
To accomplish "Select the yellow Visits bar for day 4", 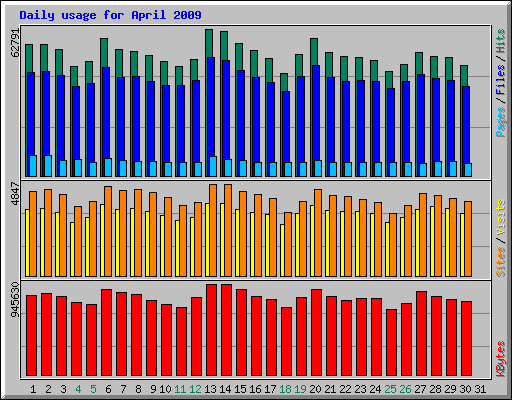I will [x=72, y=249].
